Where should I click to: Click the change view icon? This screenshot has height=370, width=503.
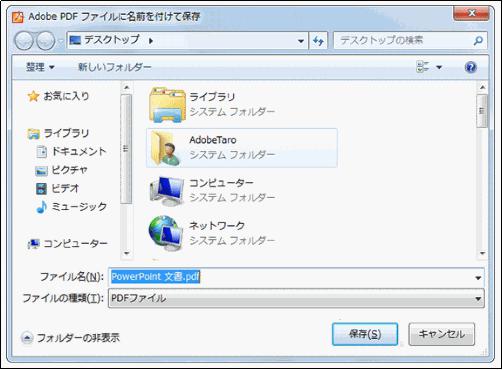point(423,67)
